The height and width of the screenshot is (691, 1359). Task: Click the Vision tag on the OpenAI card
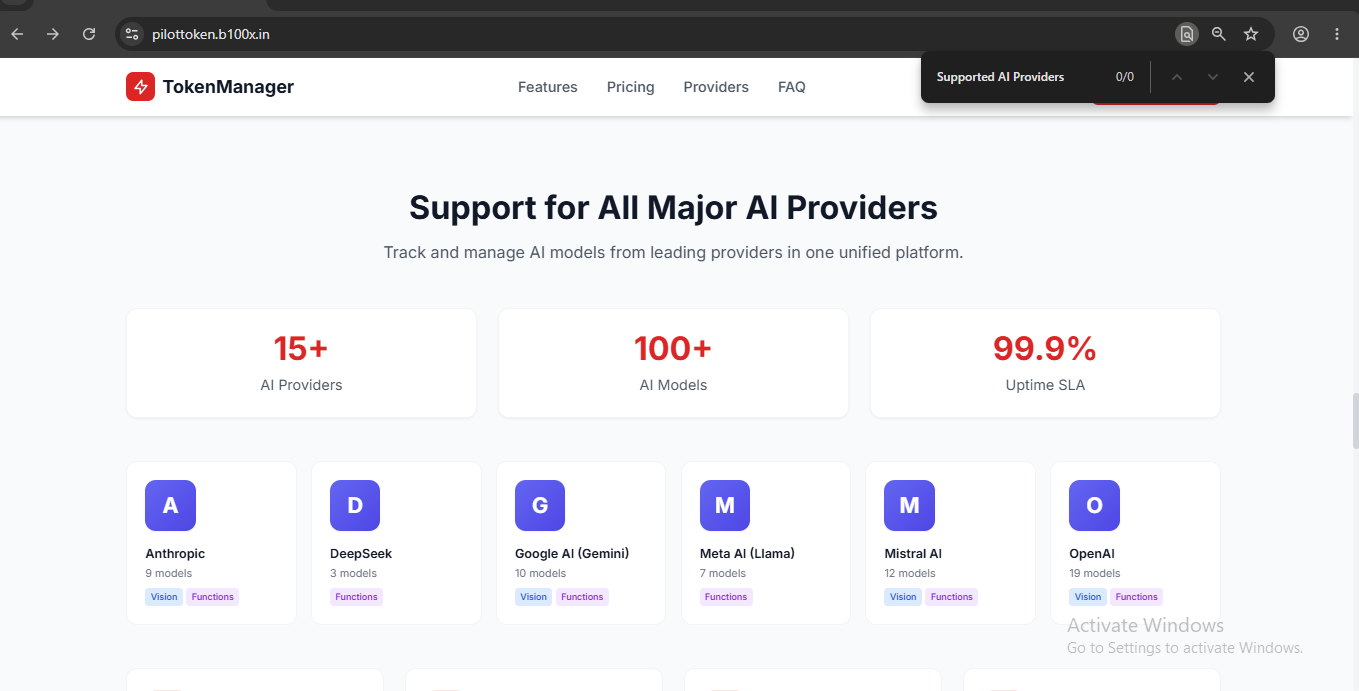click(x=1088, y=597)
